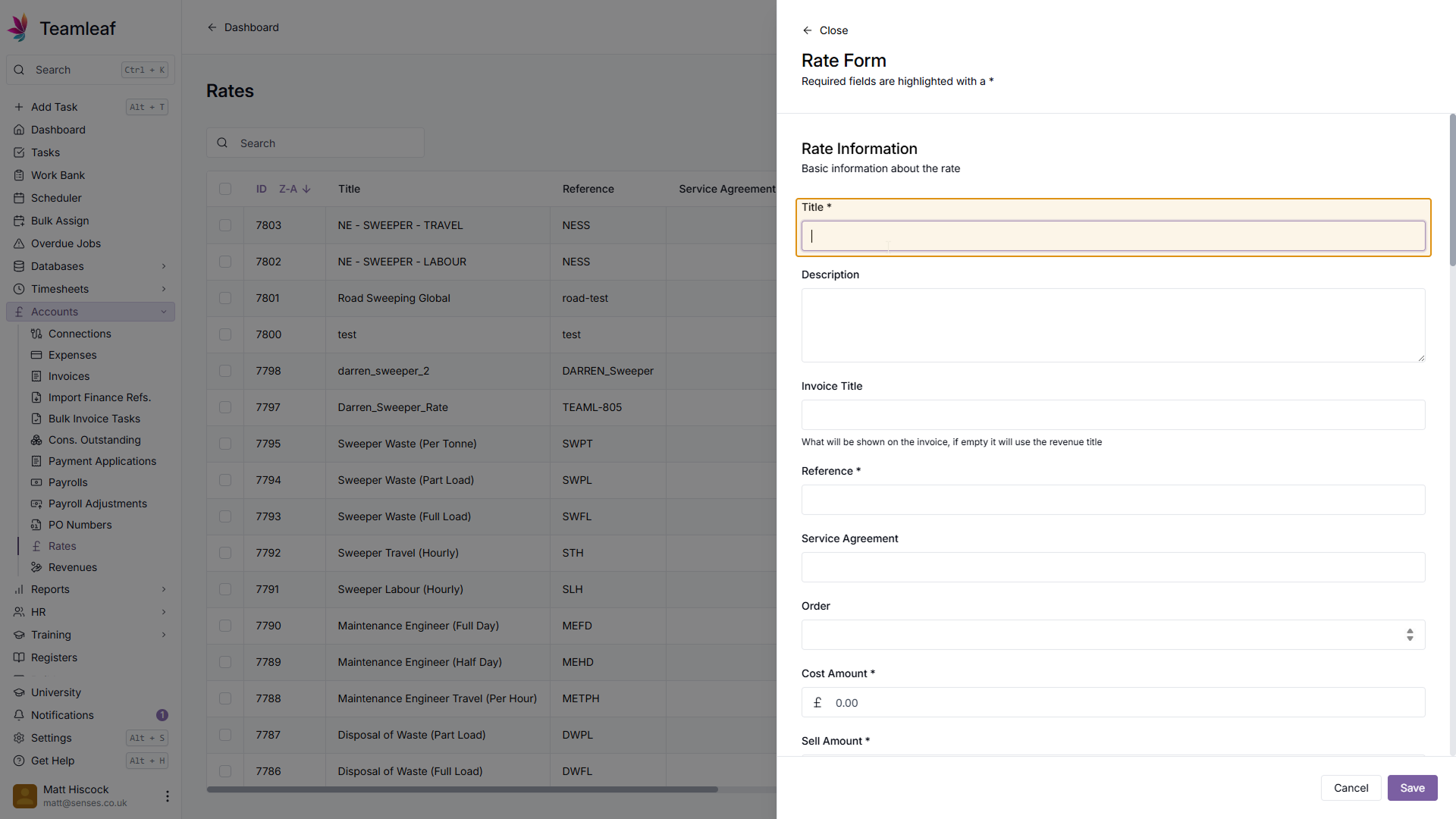Expand the Databases sidebar section

[164, 266]
